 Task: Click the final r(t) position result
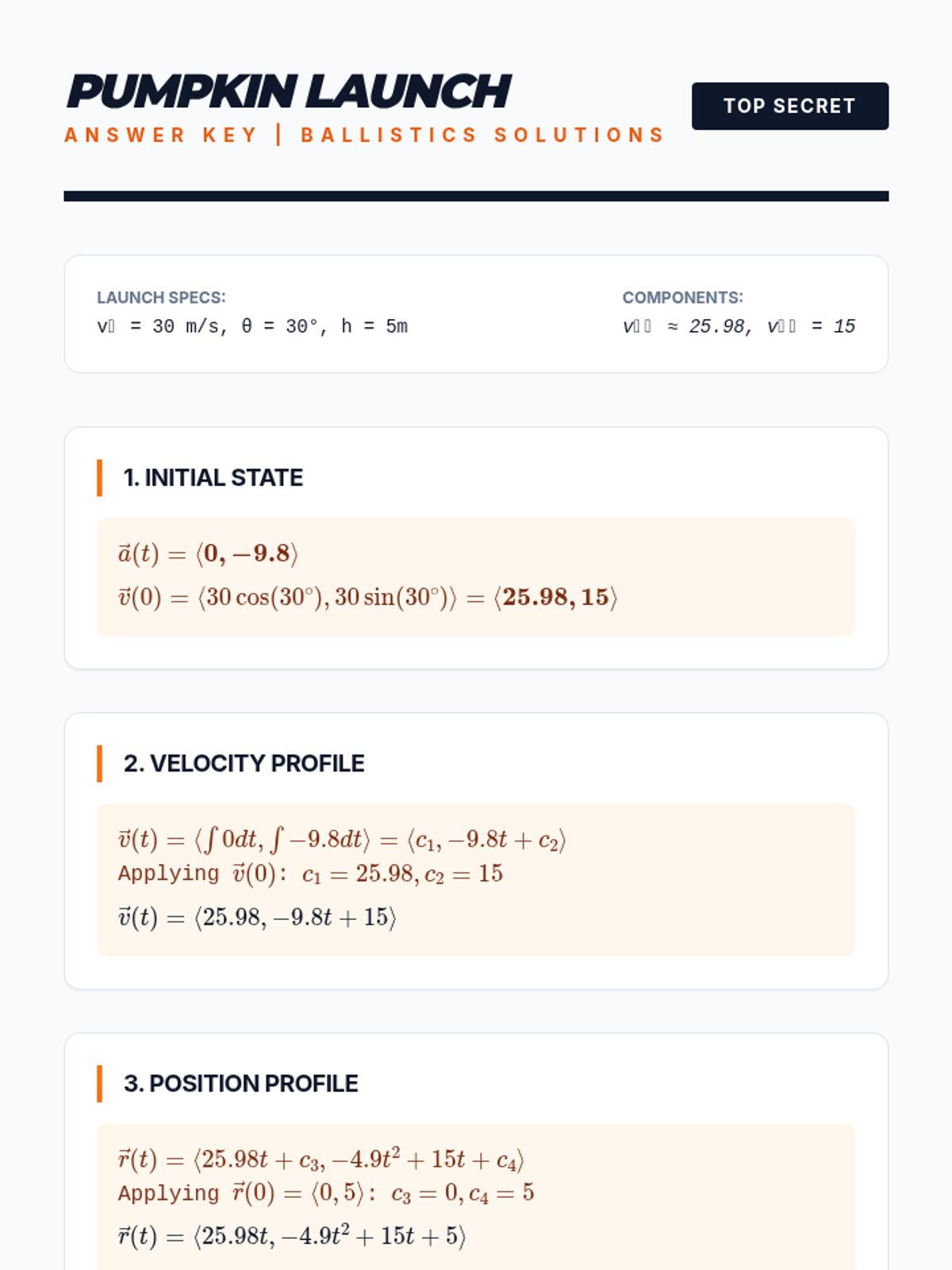(292, 1237)
